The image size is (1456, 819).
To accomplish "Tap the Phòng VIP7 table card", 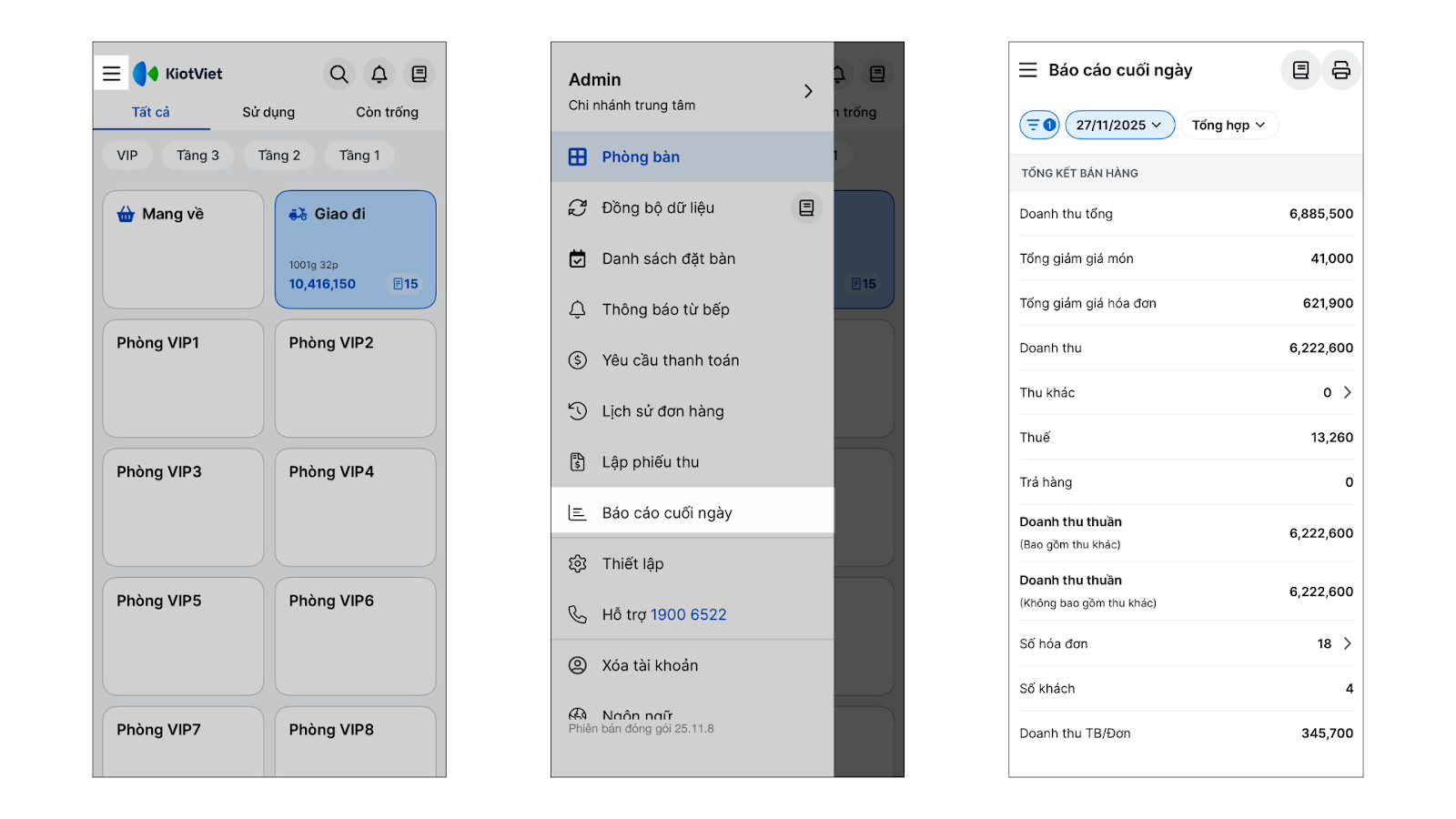I will click(183, 742).
